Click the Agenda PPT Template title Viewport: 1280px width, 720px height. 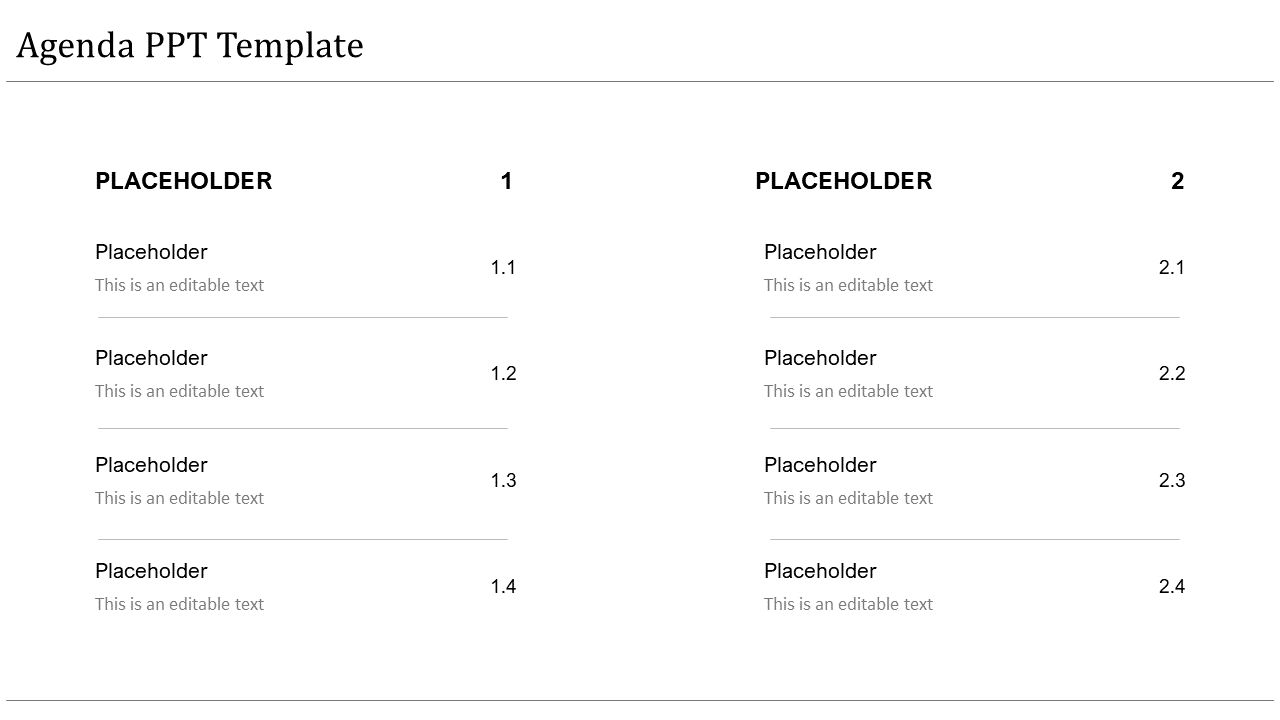(x=190, y=46)
